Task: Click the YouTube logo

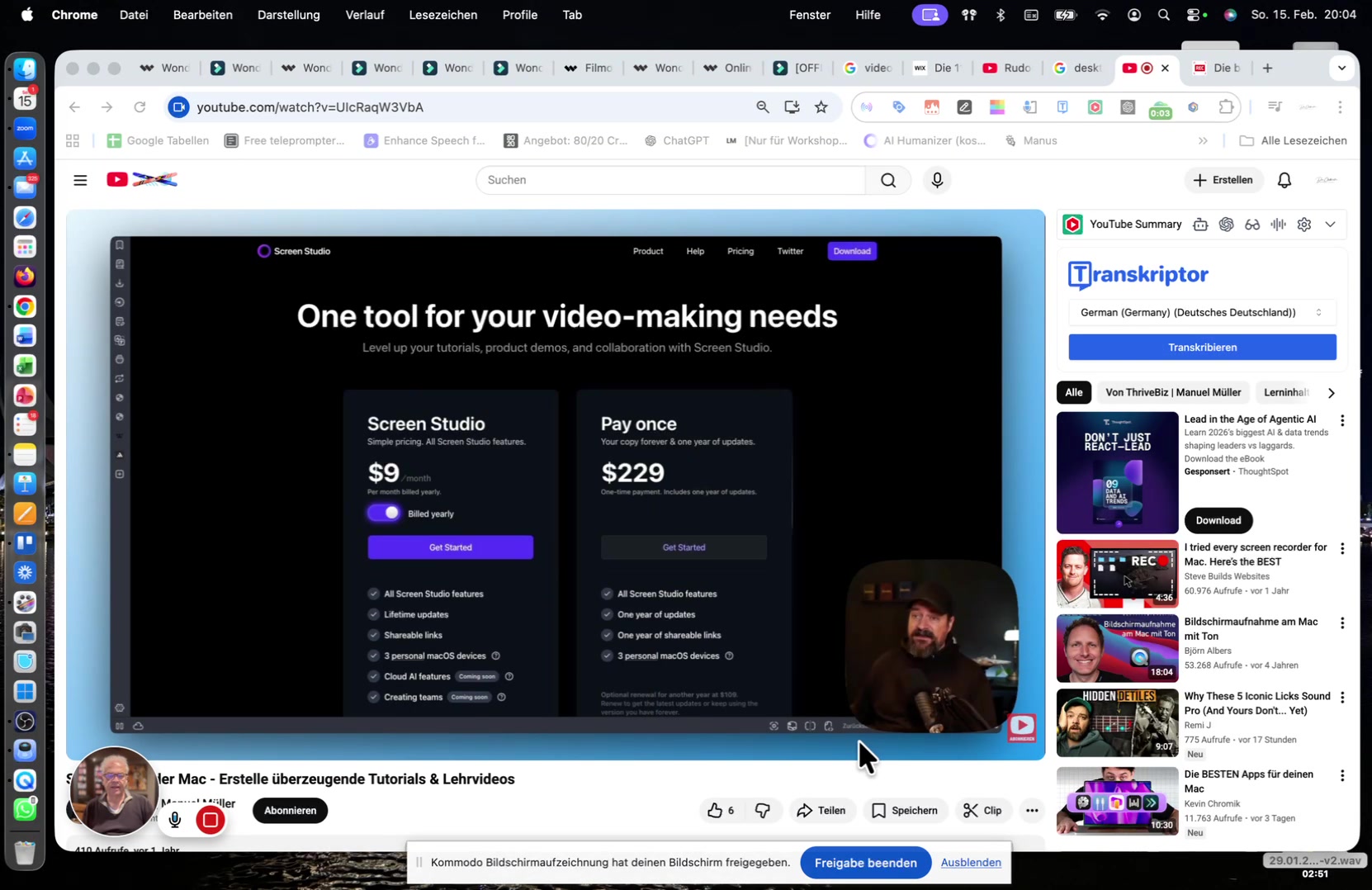Action: point(142,180)
